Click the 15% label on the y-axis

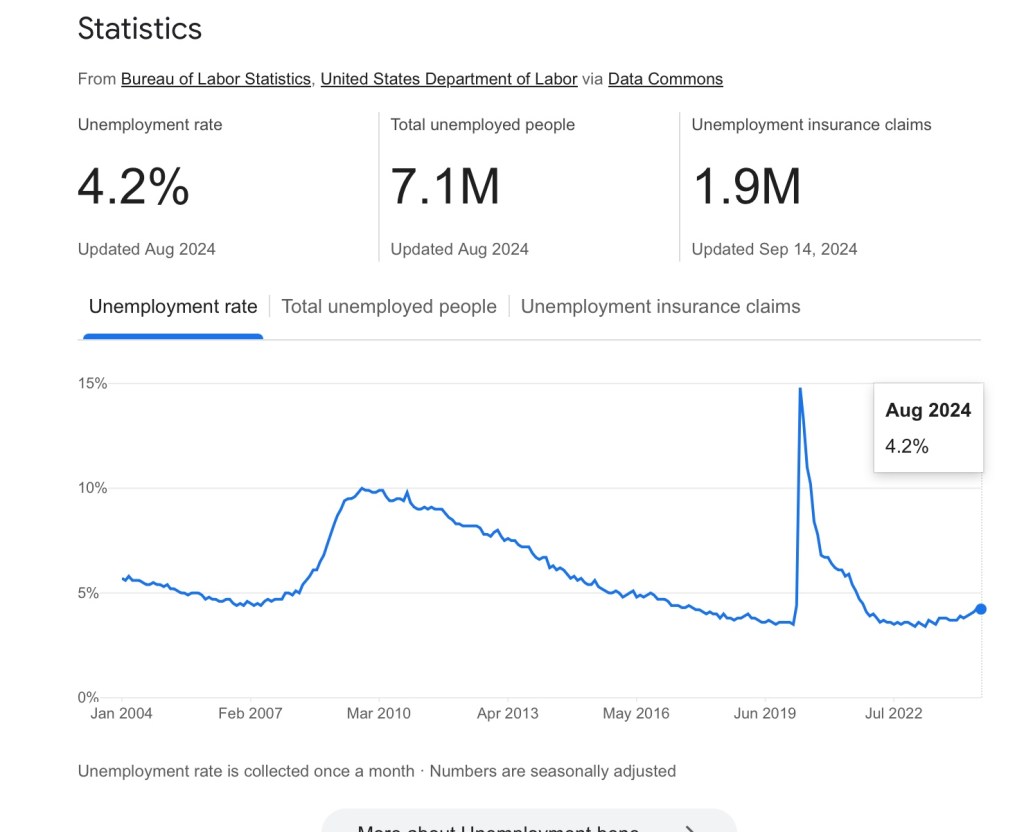pos(93,384)
